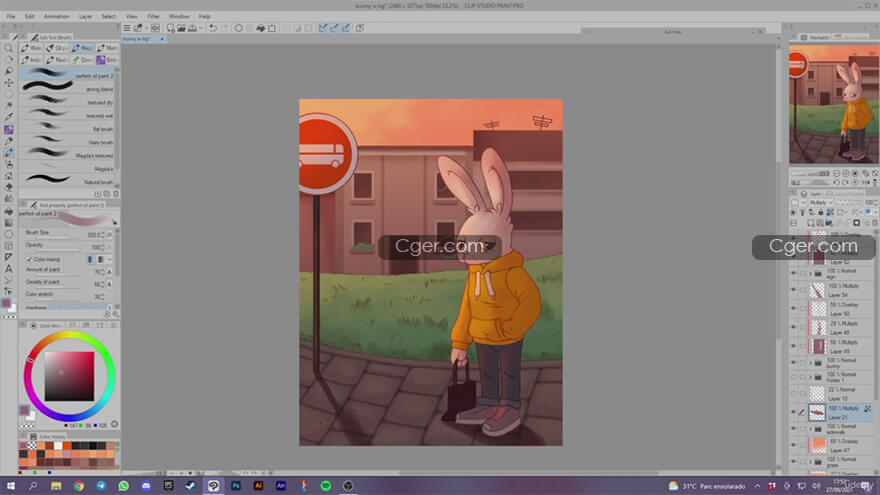
Task: Toggle visibility of Layer 54
Action: [794, 290]
